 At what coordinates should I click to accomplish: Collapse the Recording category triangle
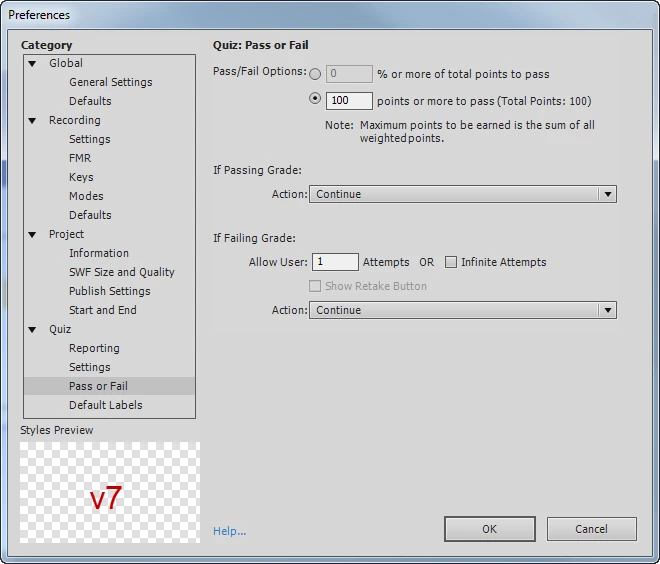coord(32,121)
